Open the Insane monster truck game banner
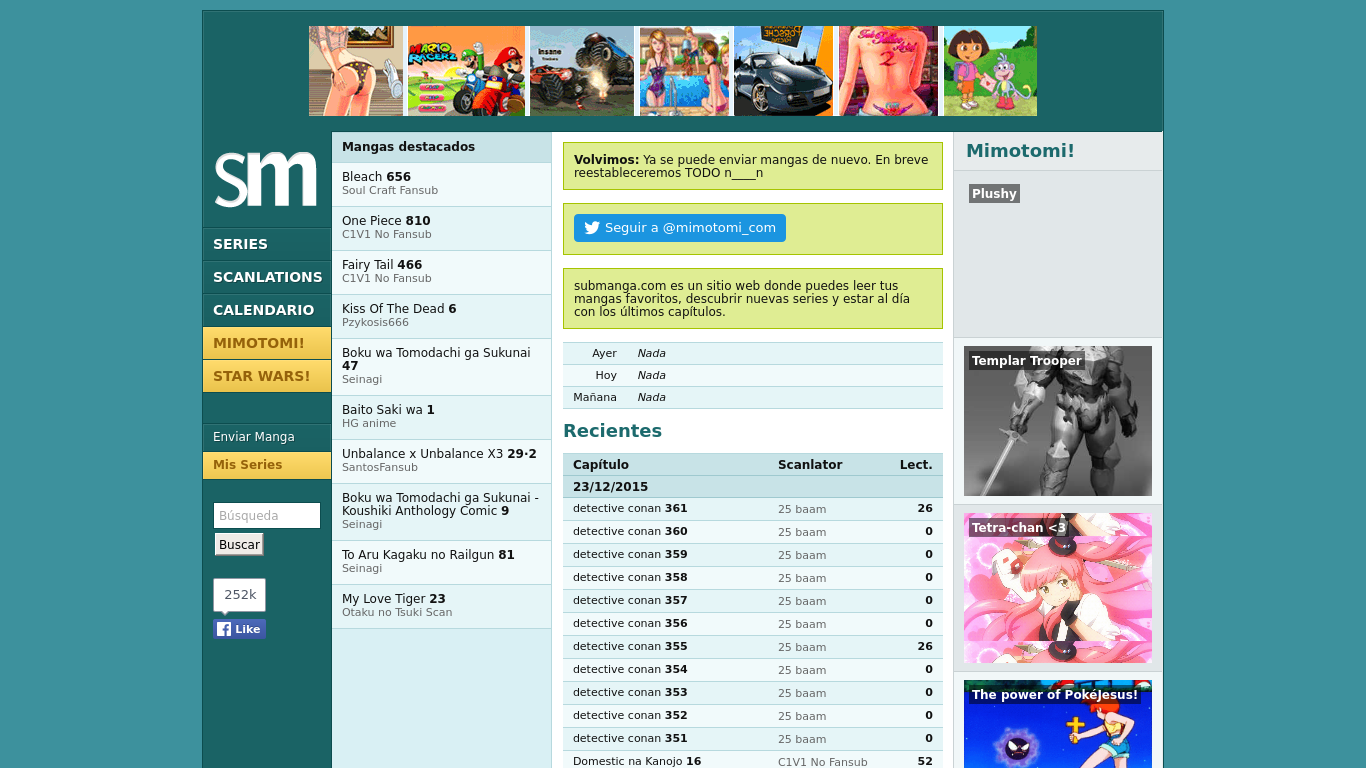The height and width of the screenshot is (768, 1366). tap(581, 71)
